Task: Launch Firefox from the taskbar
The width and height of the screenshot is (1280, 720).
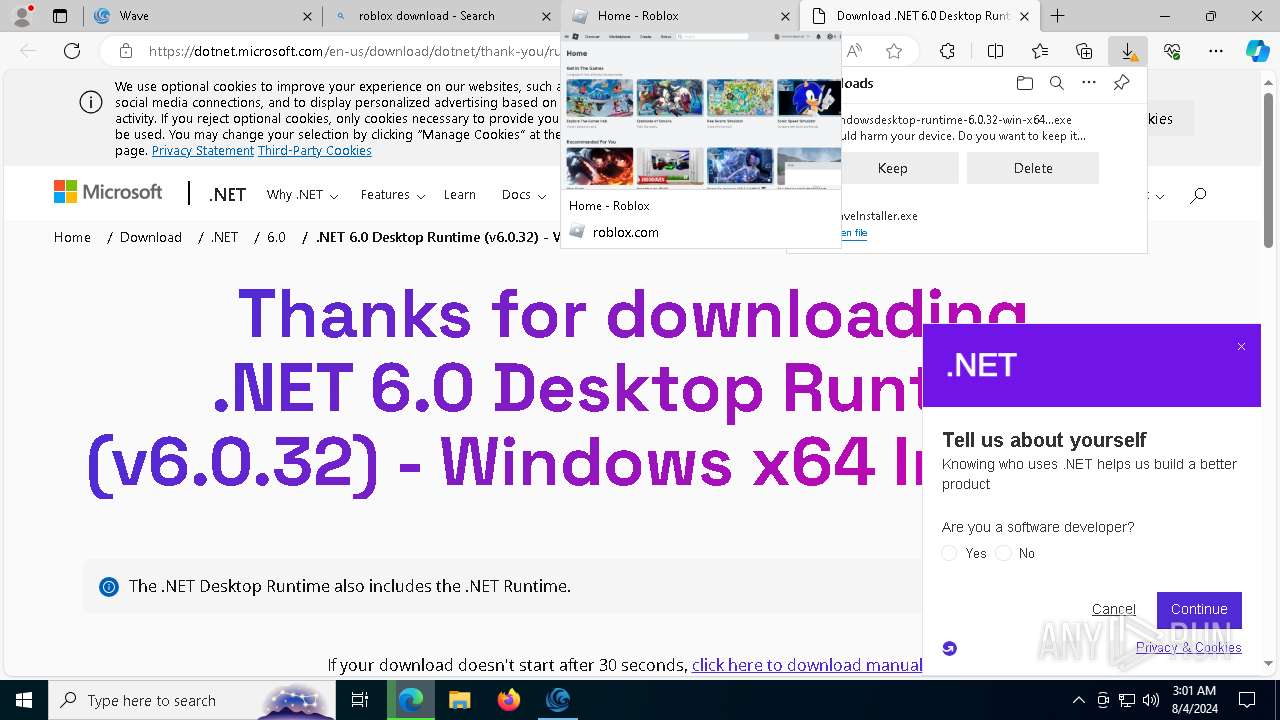Action: pos(509,700)
